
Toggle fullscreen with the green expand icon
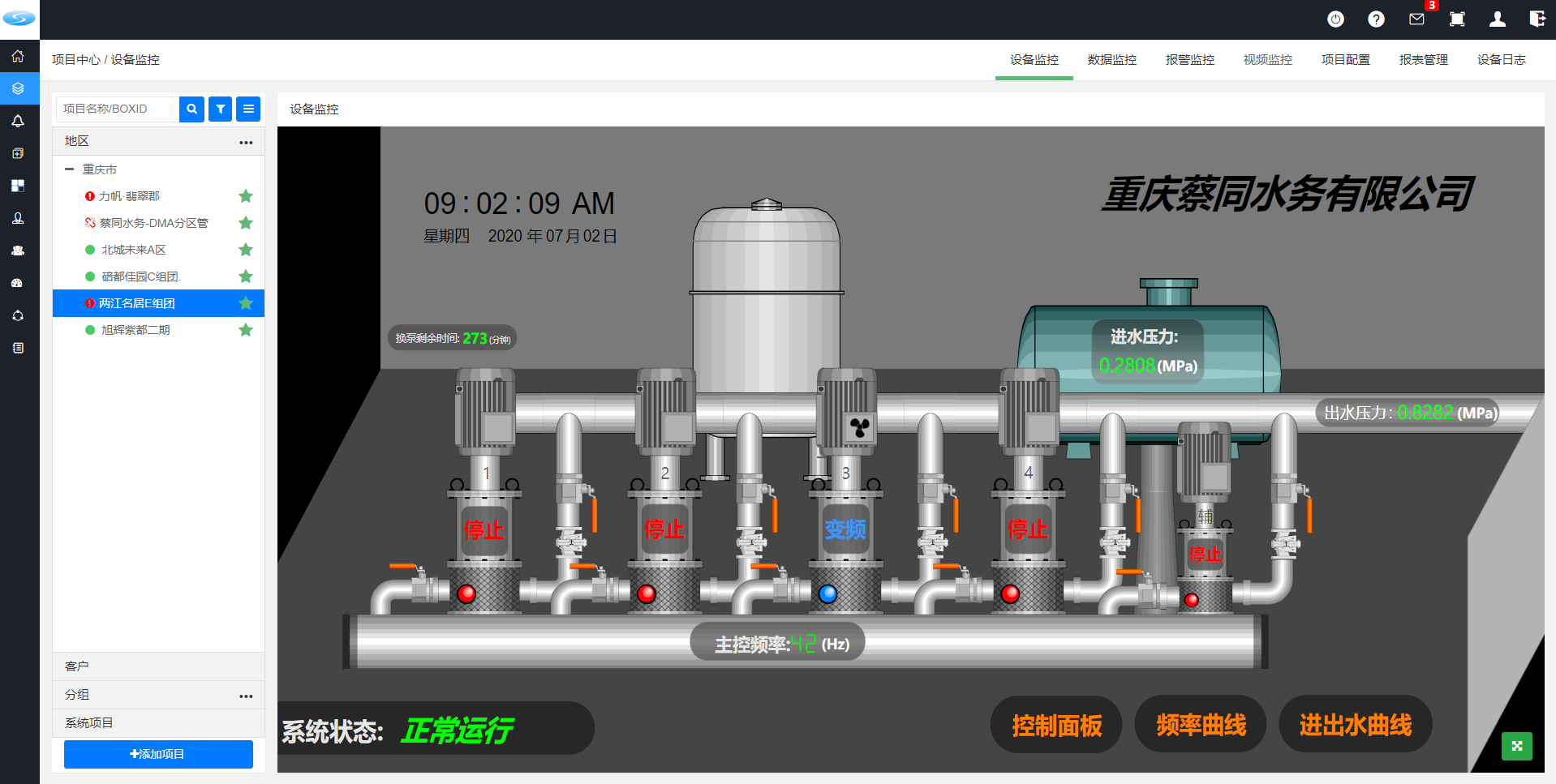(1517, 746)
